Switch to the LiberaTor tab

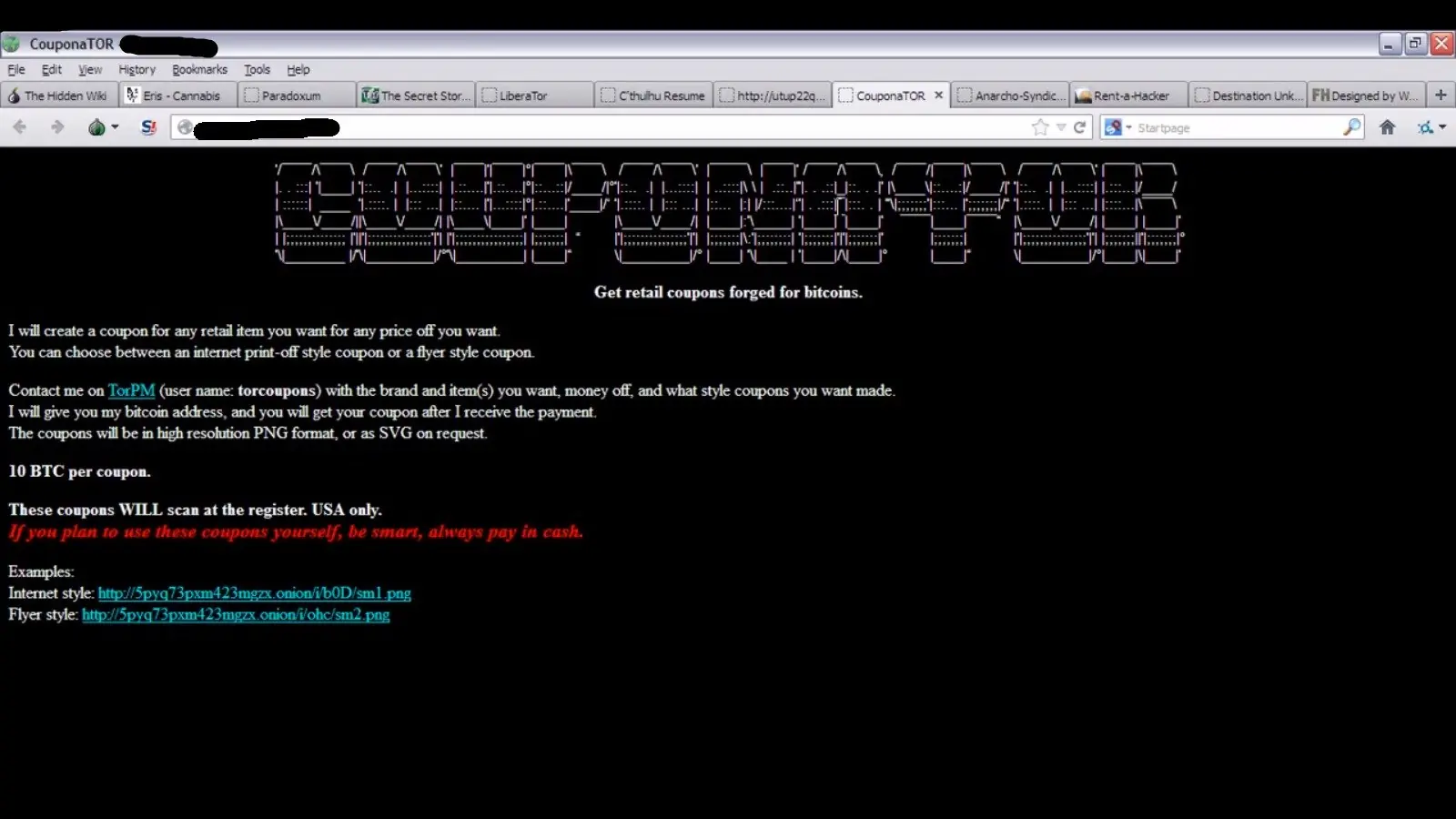point(535,96)
